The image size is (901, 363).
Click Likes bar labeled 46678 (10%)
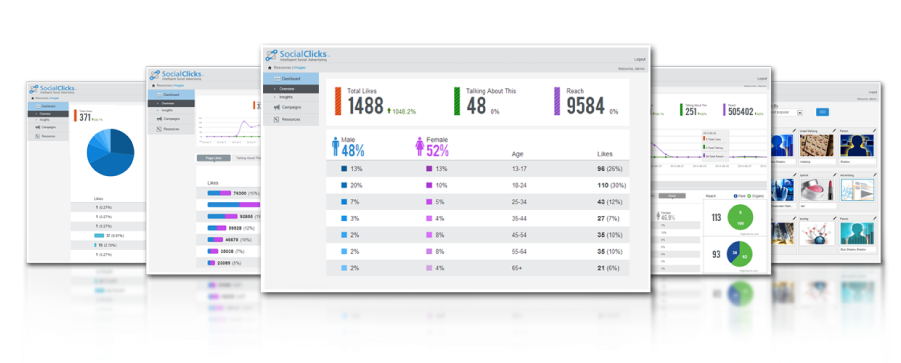pos(215,240)
